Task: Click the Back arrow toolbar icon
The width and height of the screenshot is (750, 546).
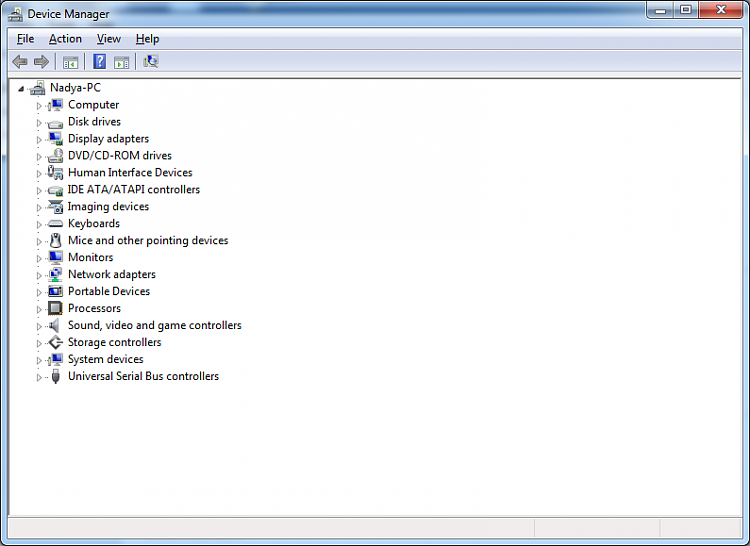Action: [20, 62]
